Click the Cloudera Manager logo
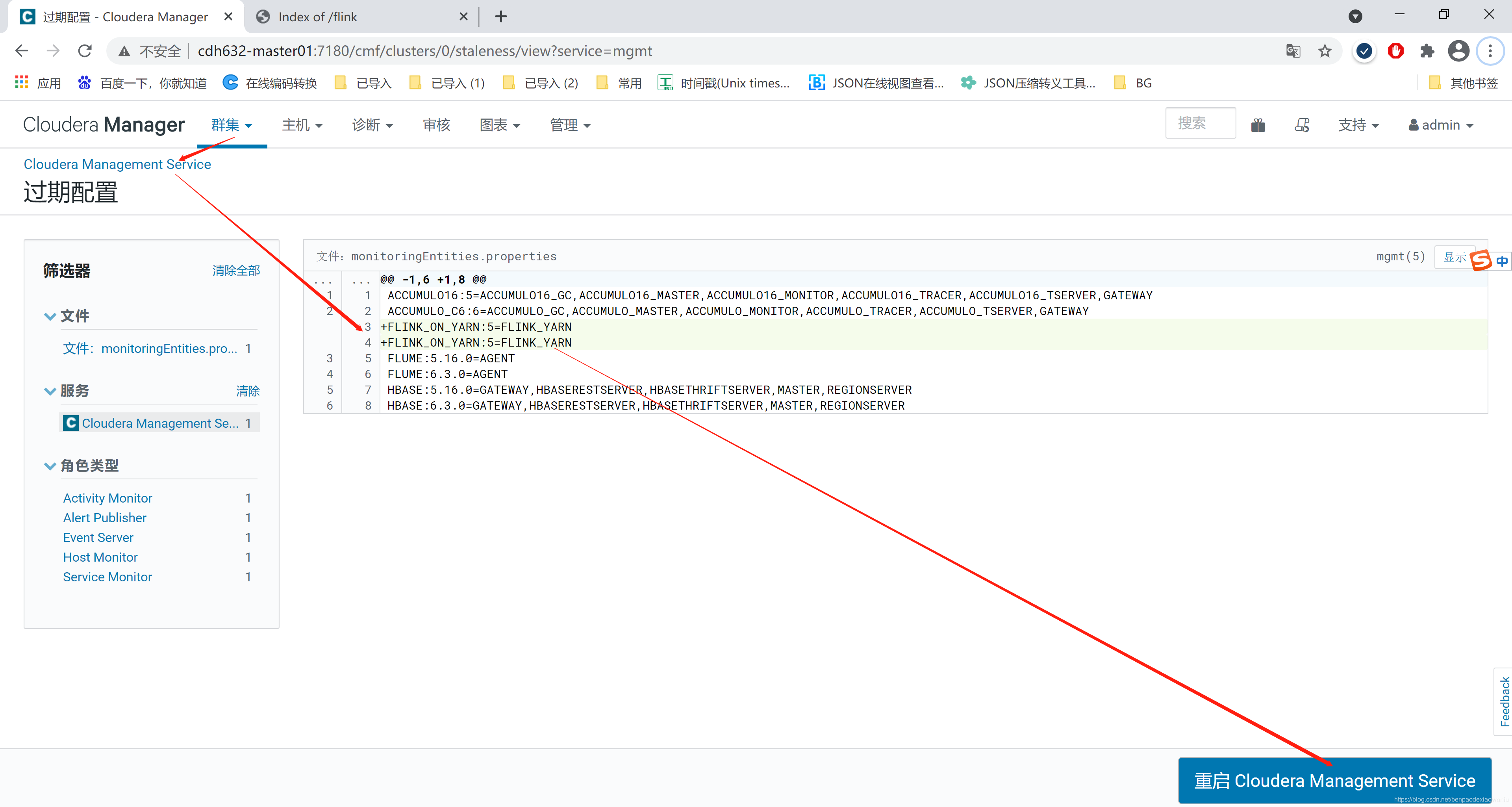Screen dimensions: 1512x807 pos(104,124)
